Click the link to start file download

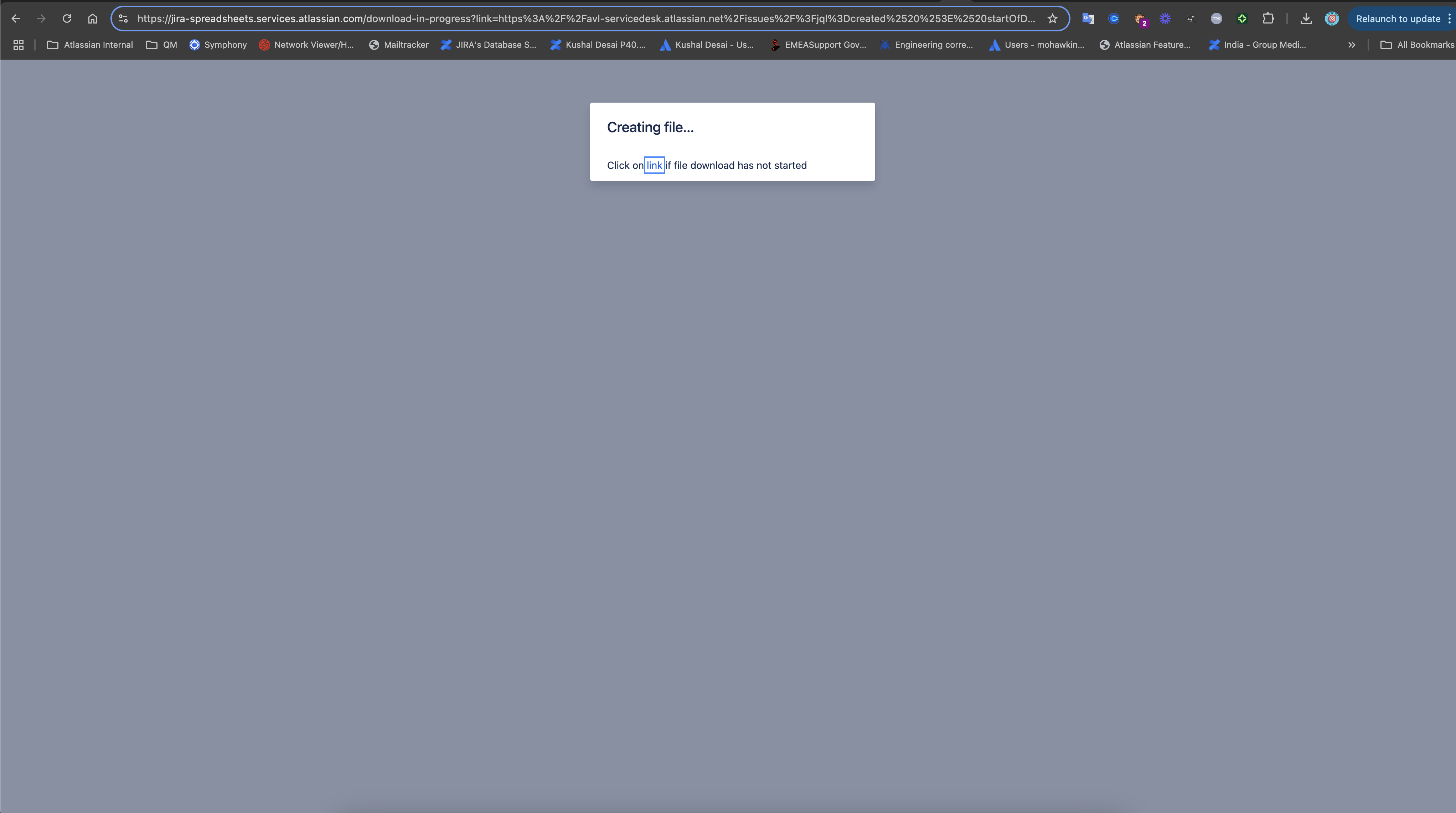[654, 166]
